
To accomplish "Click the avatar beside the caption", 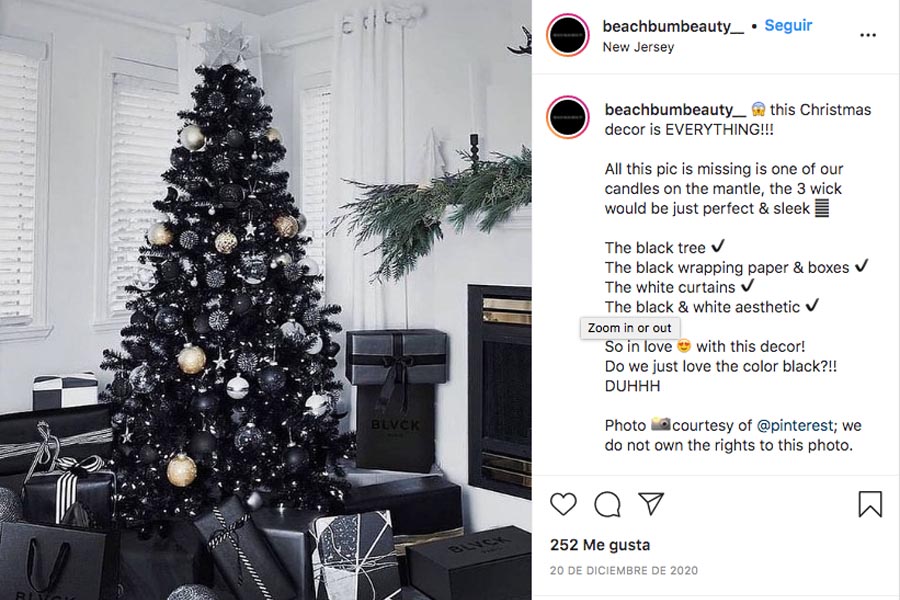I will click(x=568, y=118).
